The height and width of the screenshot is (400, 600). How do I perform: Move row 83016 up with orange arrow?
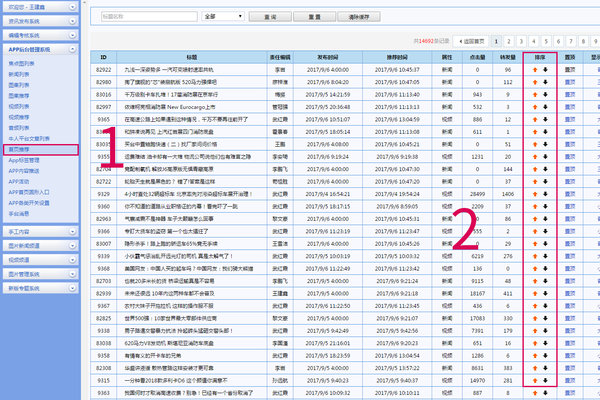[534, 95]
